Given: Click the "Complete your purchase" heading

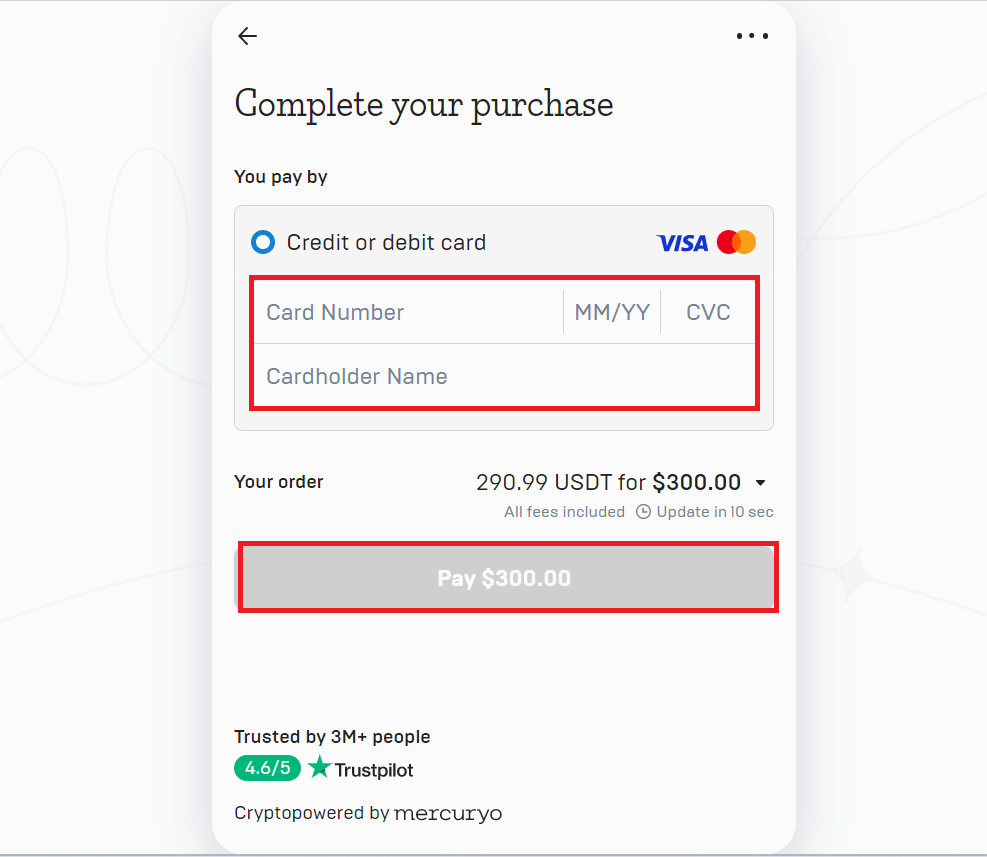Looking at the screenshot, I should [423, 104].
